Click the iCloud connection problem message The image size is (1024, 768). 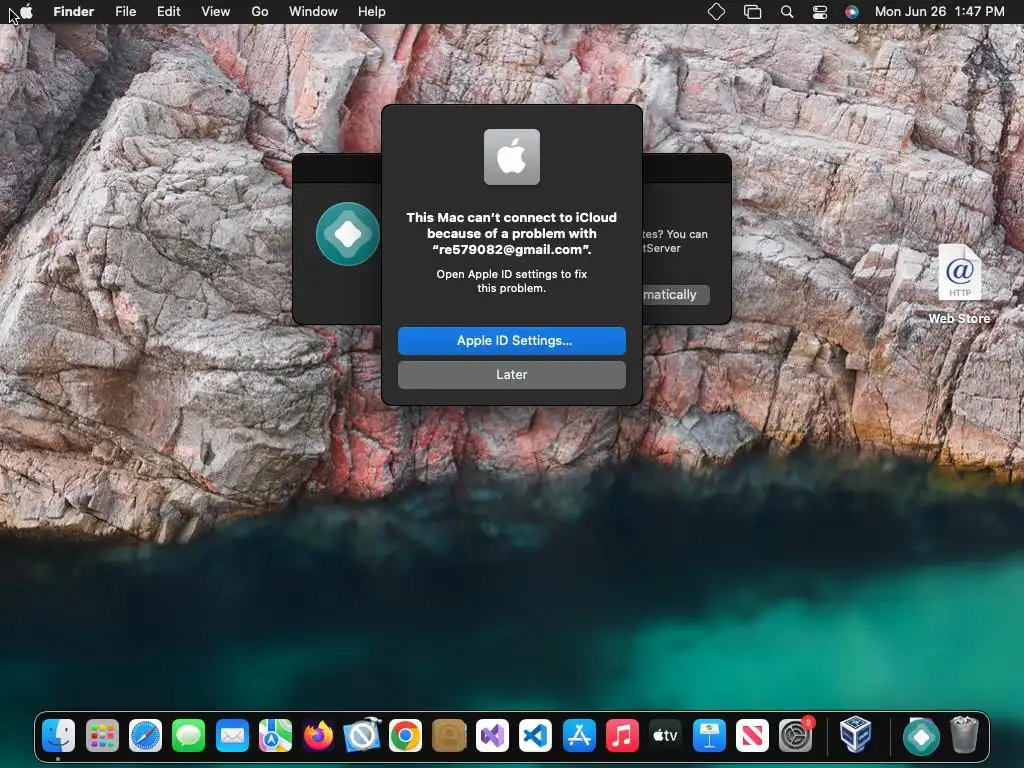[x=511, y=233]
